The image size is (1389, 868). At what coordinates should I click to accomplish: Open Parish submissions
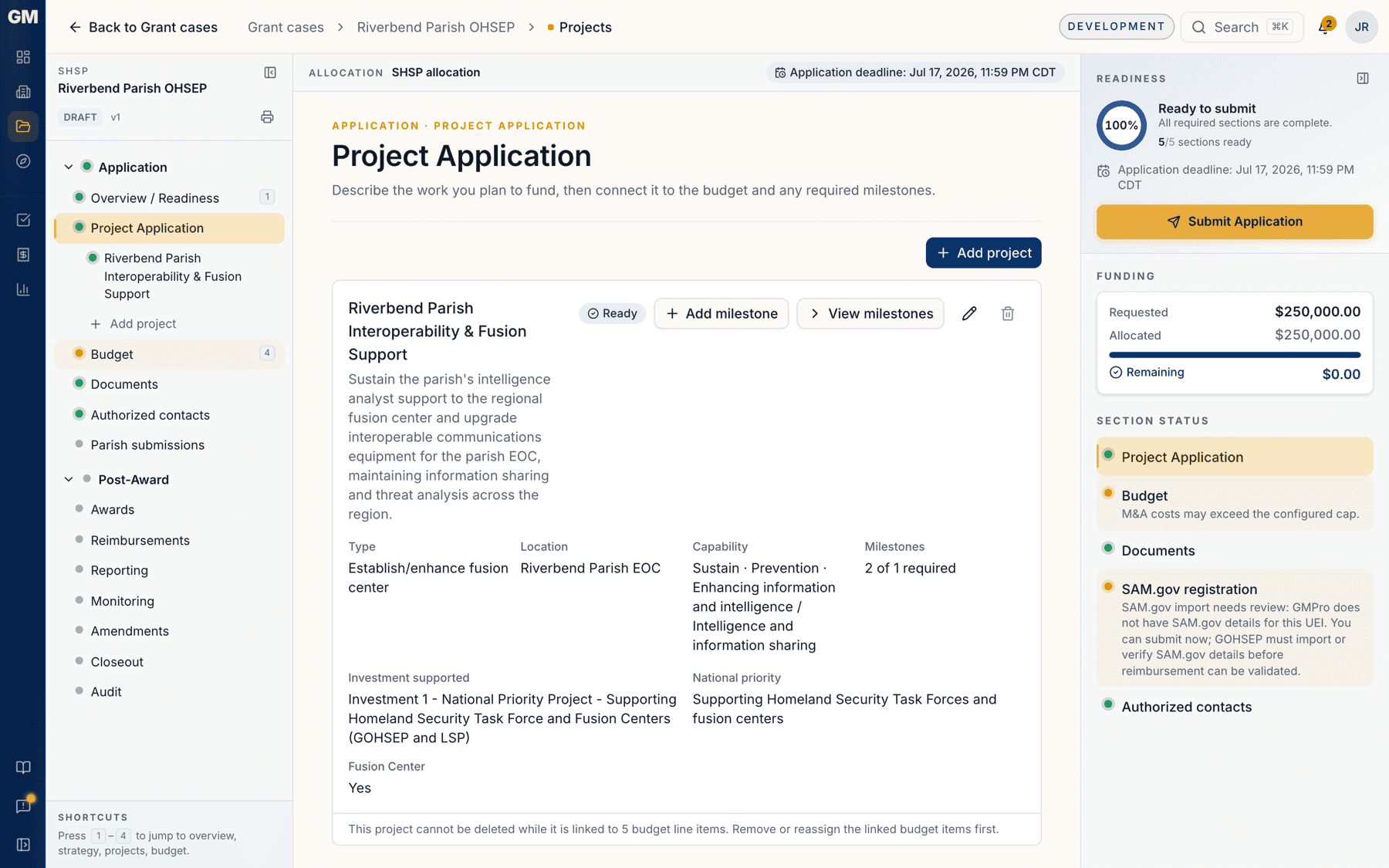tap(169, 445)
